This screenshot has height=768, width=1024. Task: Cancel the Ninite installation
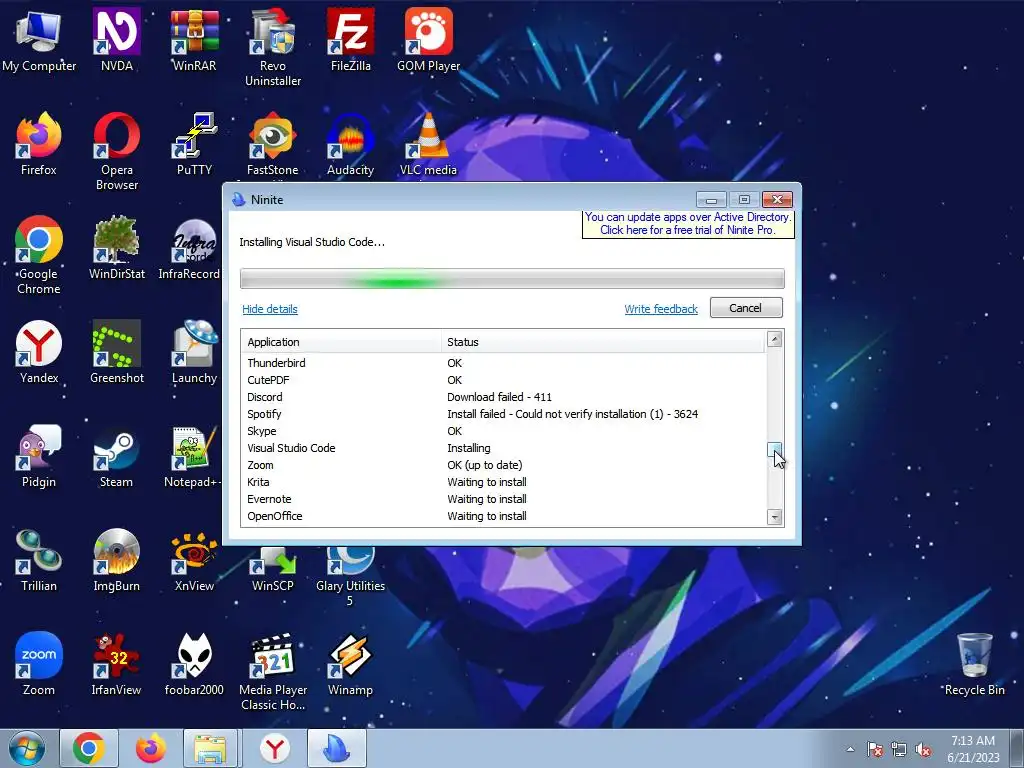746,308
